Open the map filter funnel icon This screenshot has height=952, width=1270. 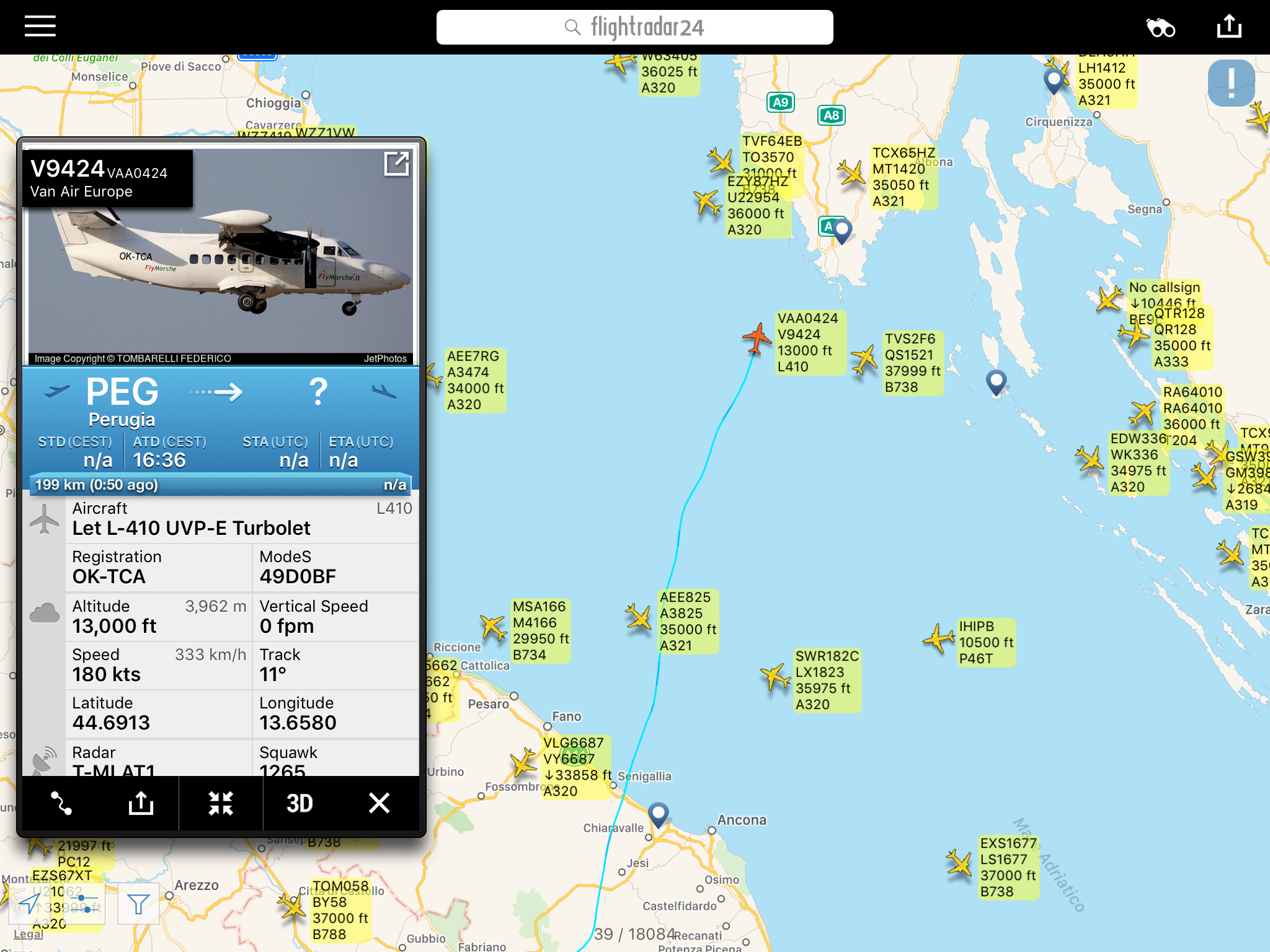(x=138, y=904)
